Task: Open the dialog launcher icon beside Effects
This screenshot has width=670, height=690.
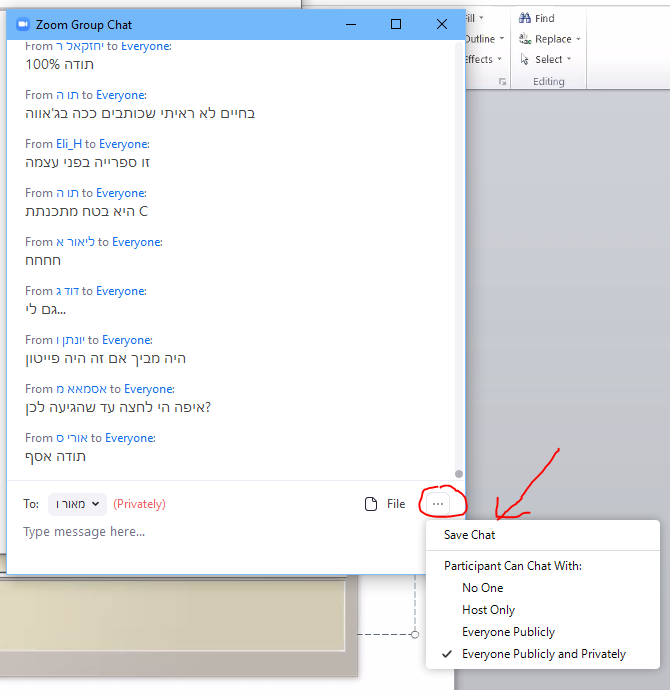Action: tap(502, 82)
